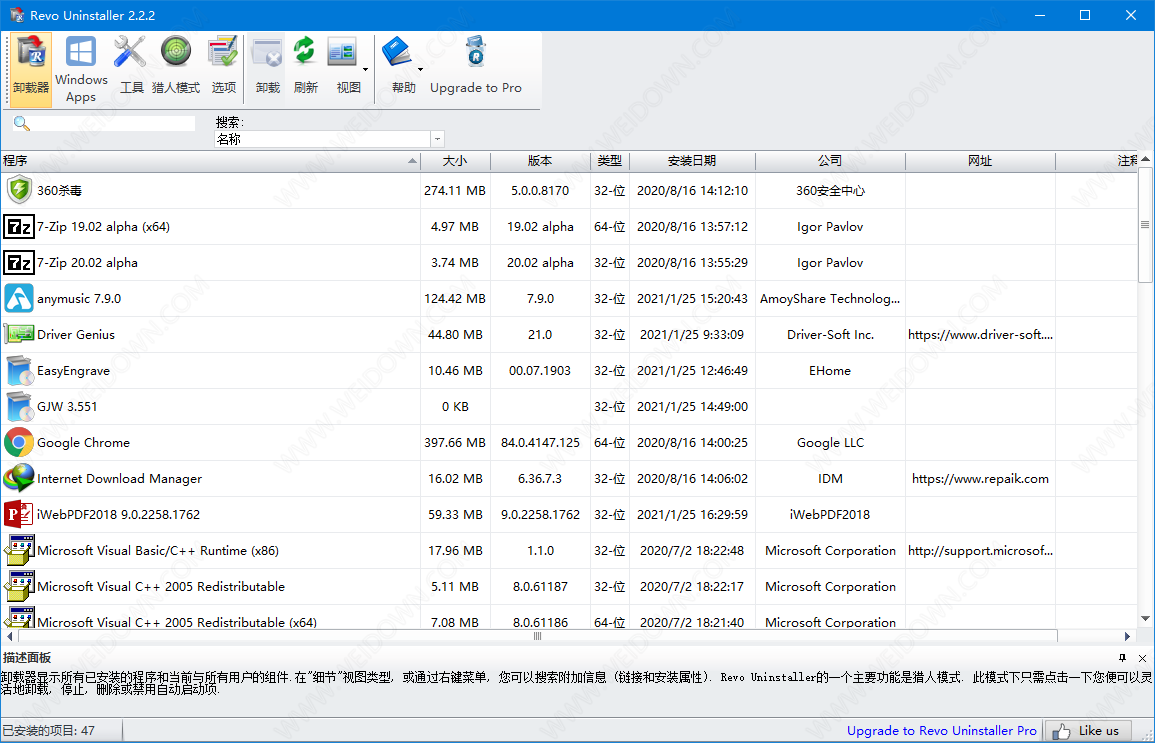
Task: Sort by 程序 column header
Action: [x=210, y=161]
